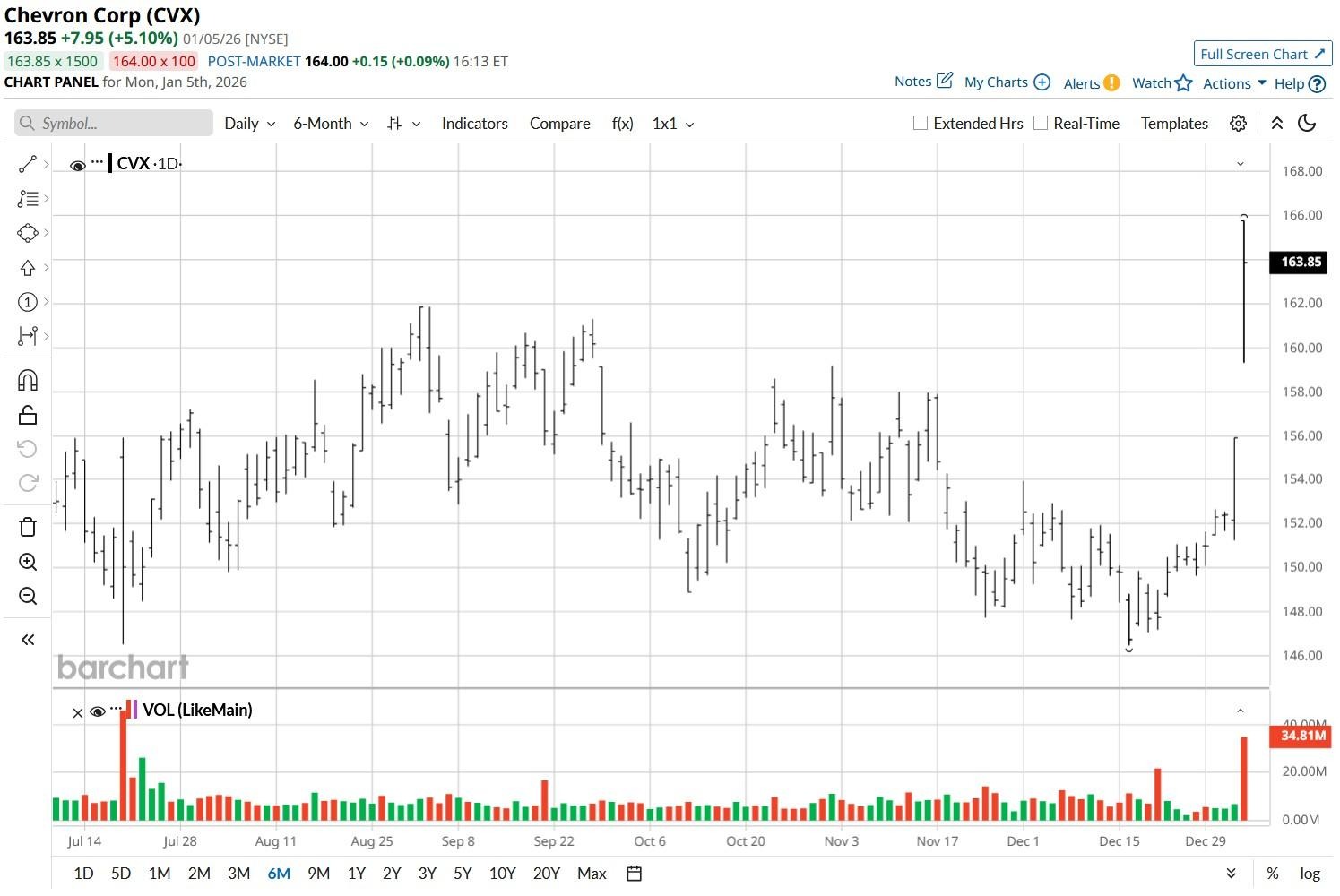Open the Help question mark icon

[x=1317, y=83]
